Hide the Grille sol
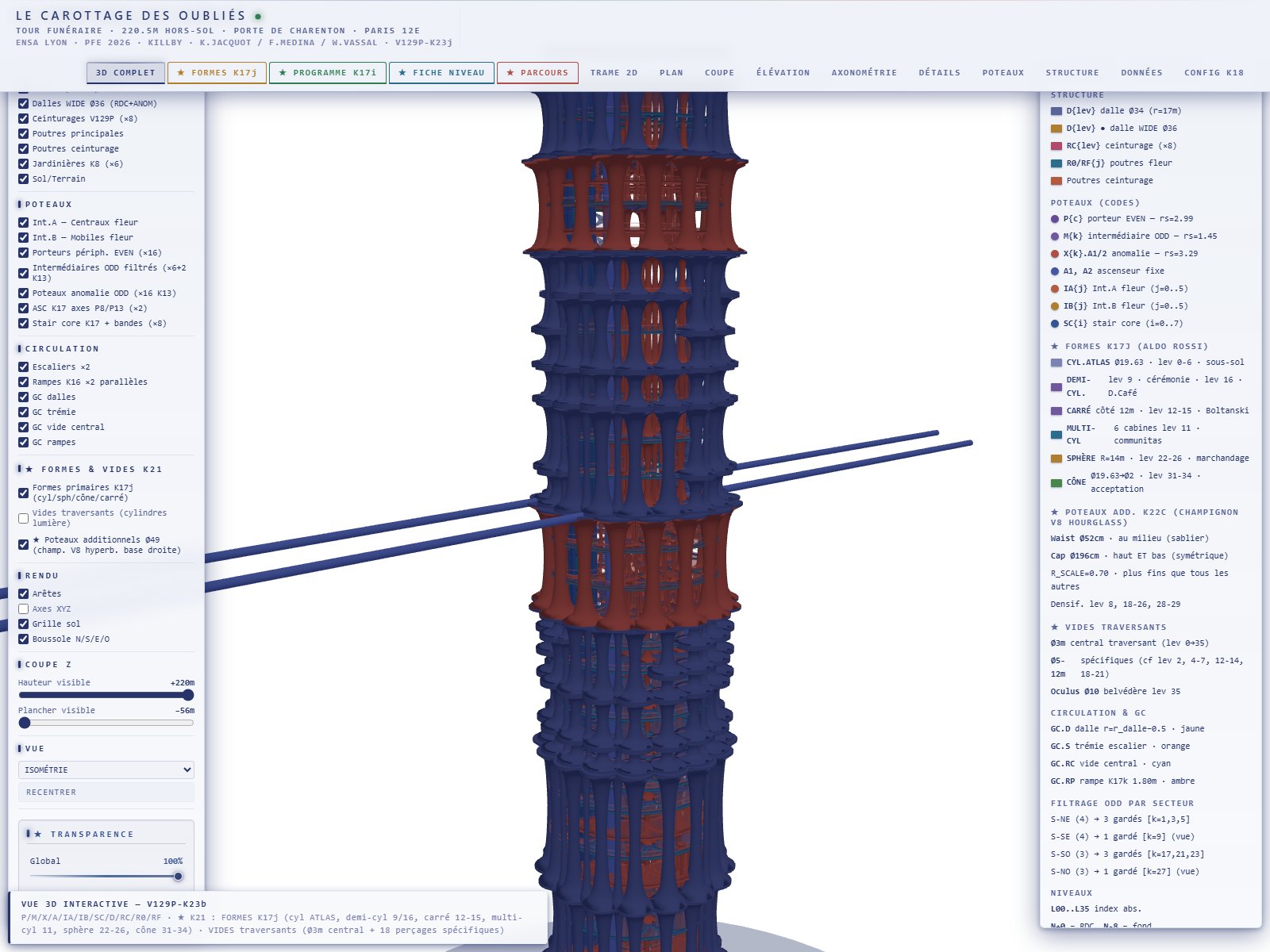The image size is (1270, 952). pos(24,624)
